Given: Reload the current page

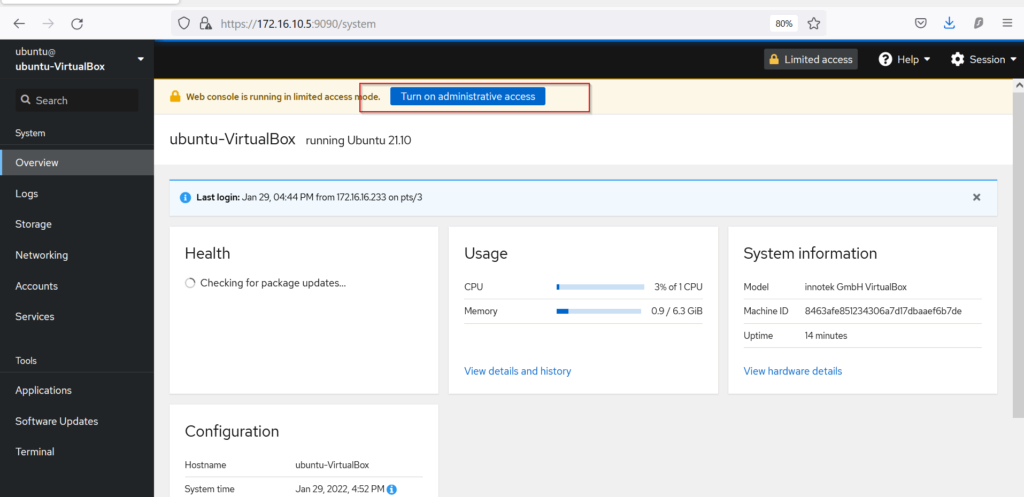Looking at the screenshot, I should click(77, 24).
